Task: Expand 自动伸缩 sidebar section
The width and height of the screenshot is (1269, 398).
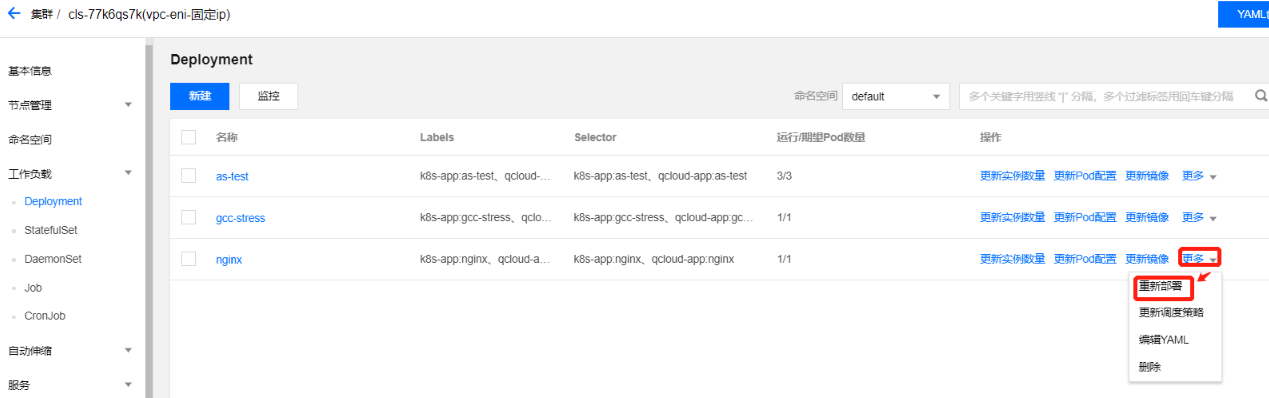Action: [71, 350]
